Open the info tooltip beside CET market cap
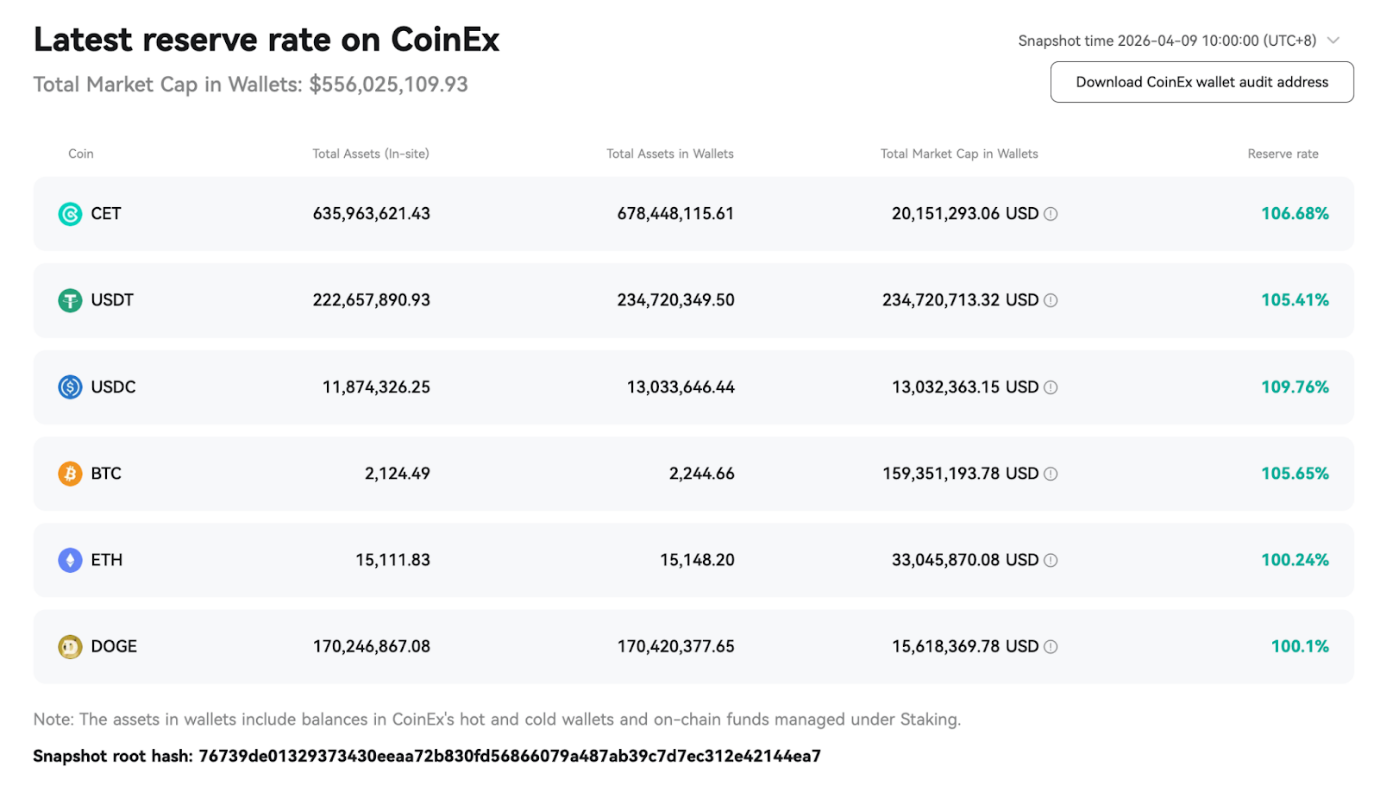The image size is (1380, 792). [x=1052, y=213]
